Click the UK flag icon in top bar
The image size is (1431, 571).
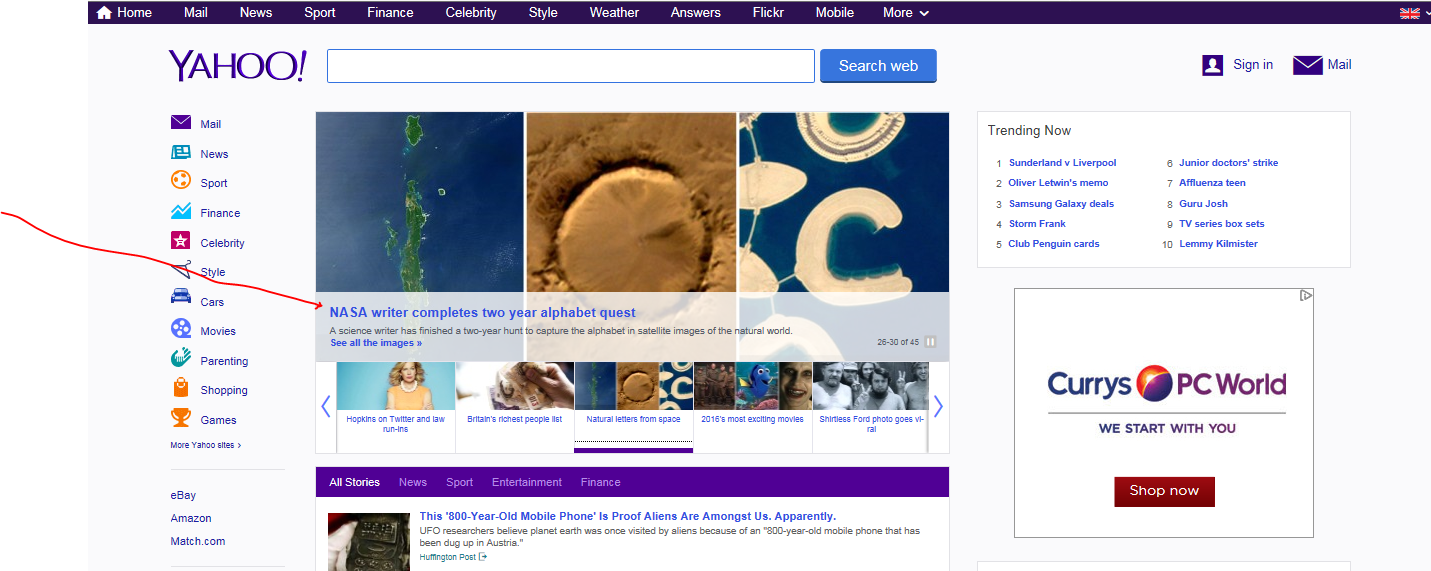coord(1409,13)
